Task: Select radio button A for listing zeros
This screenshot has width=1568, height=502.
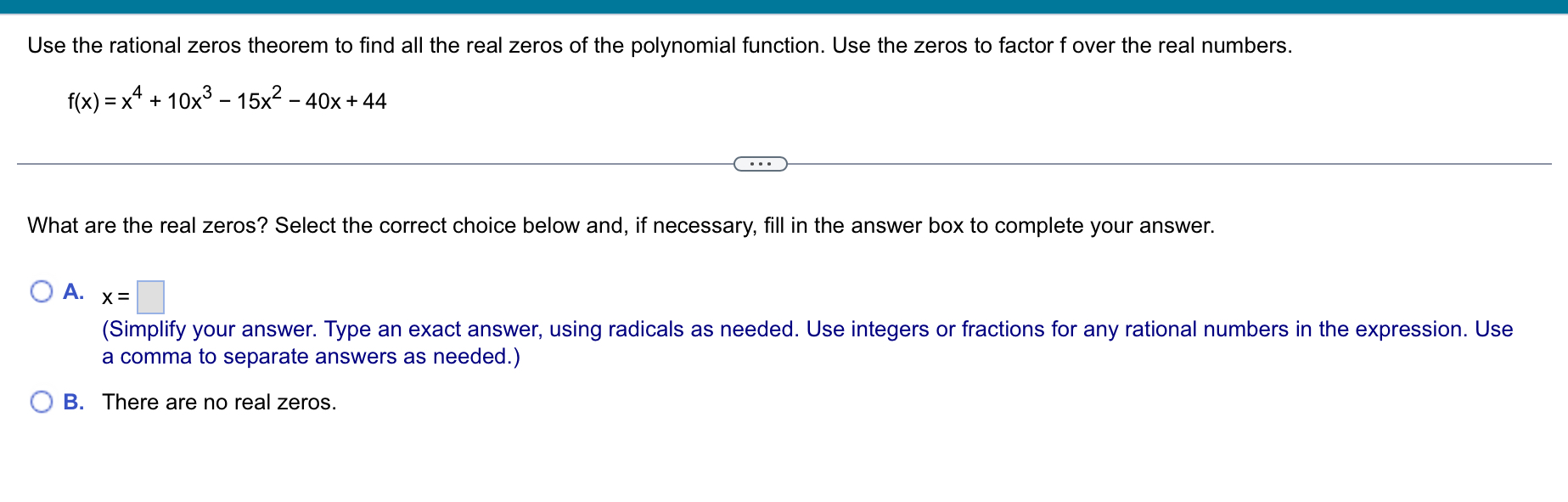Action: coord(41,291)
